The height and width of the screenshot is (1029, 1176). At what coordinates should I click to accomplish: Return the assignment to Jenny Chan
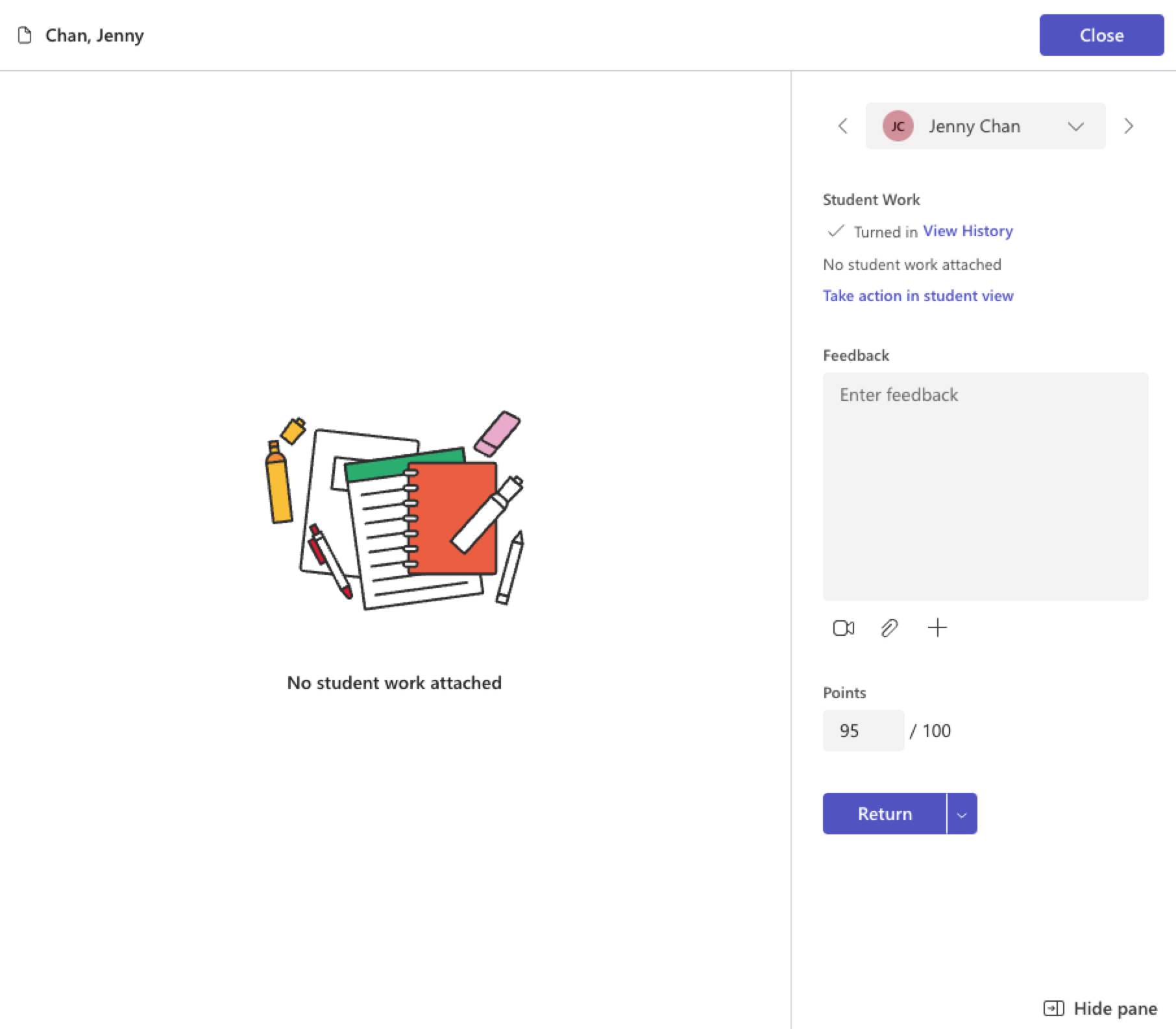tap(884, 814)
